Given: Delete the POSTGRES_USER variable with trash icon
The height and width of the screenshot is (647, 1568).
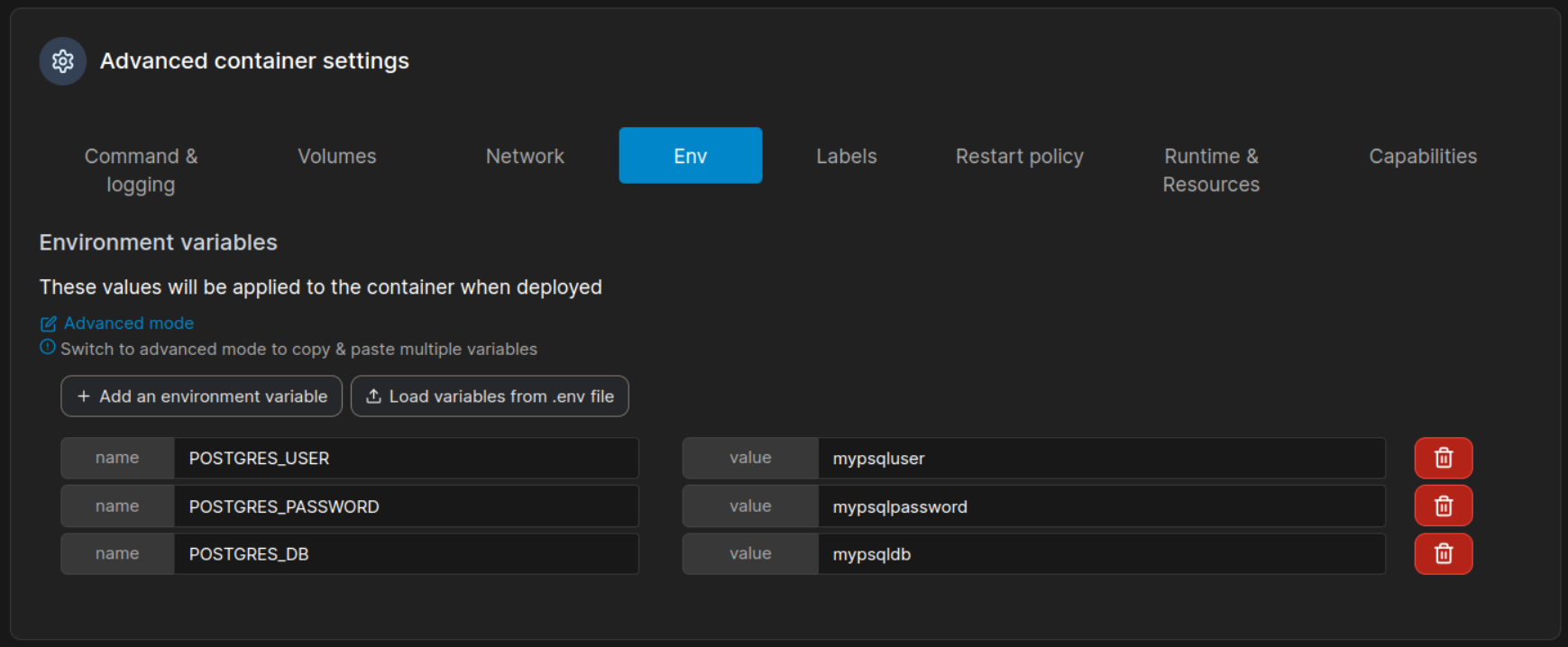Looking at the screenshot, I should [1443, 459].
